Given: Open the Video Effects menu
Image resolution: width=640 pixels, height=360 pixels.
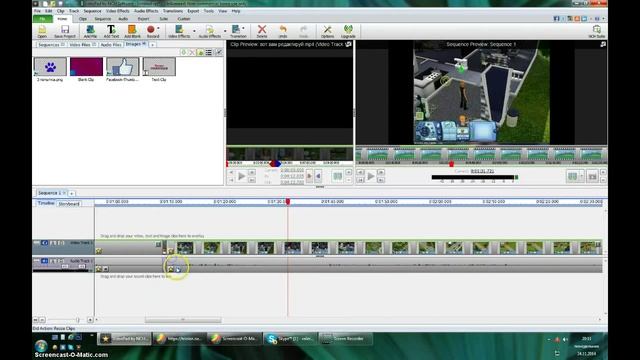Looking at the screenshot, I should pyautogui.click(x=118, y=11).
